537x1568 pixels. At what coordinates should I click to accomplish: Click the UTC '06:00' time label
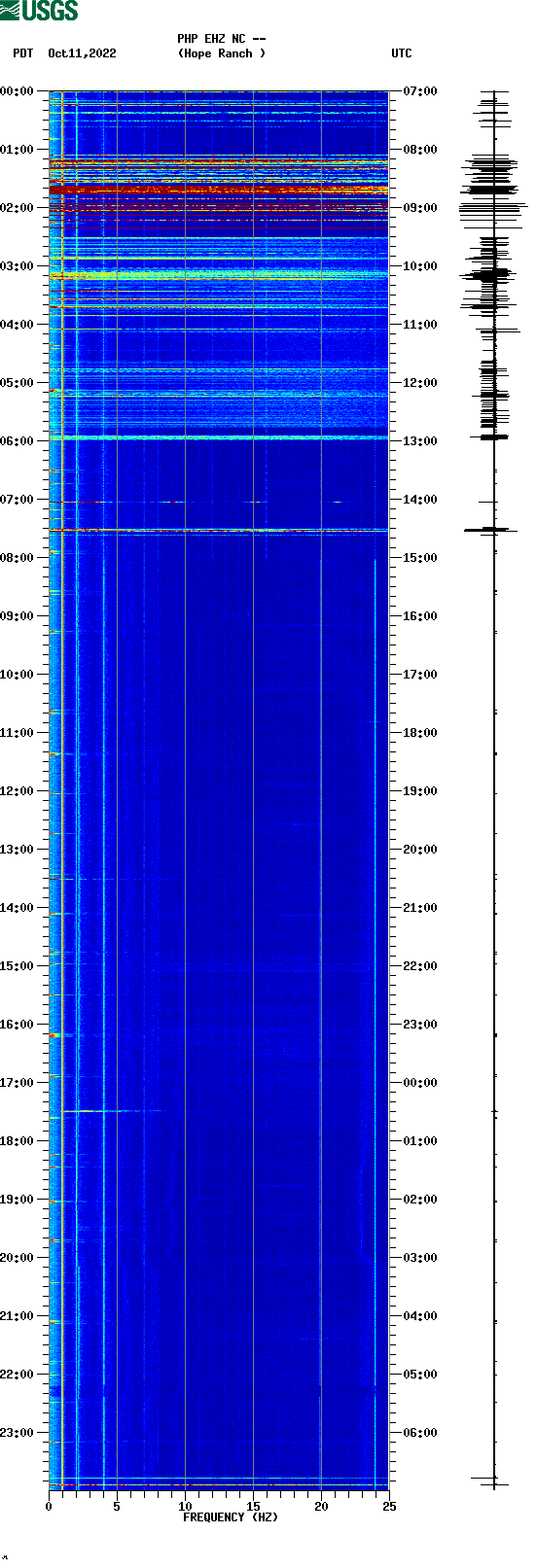420,1433
